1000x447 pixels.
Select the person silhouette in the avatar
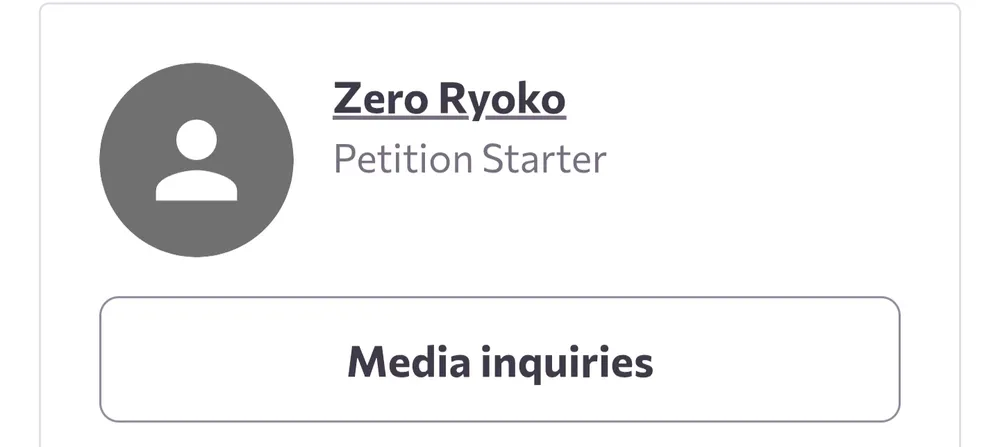point(197,162)
